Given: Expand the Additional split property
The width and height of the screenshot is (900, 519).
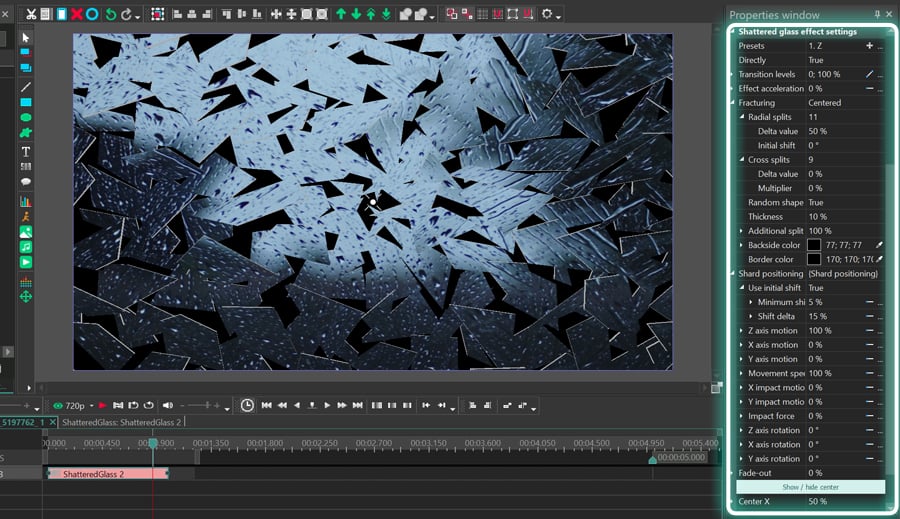Looking at the screenshot, I should point(742,231).
